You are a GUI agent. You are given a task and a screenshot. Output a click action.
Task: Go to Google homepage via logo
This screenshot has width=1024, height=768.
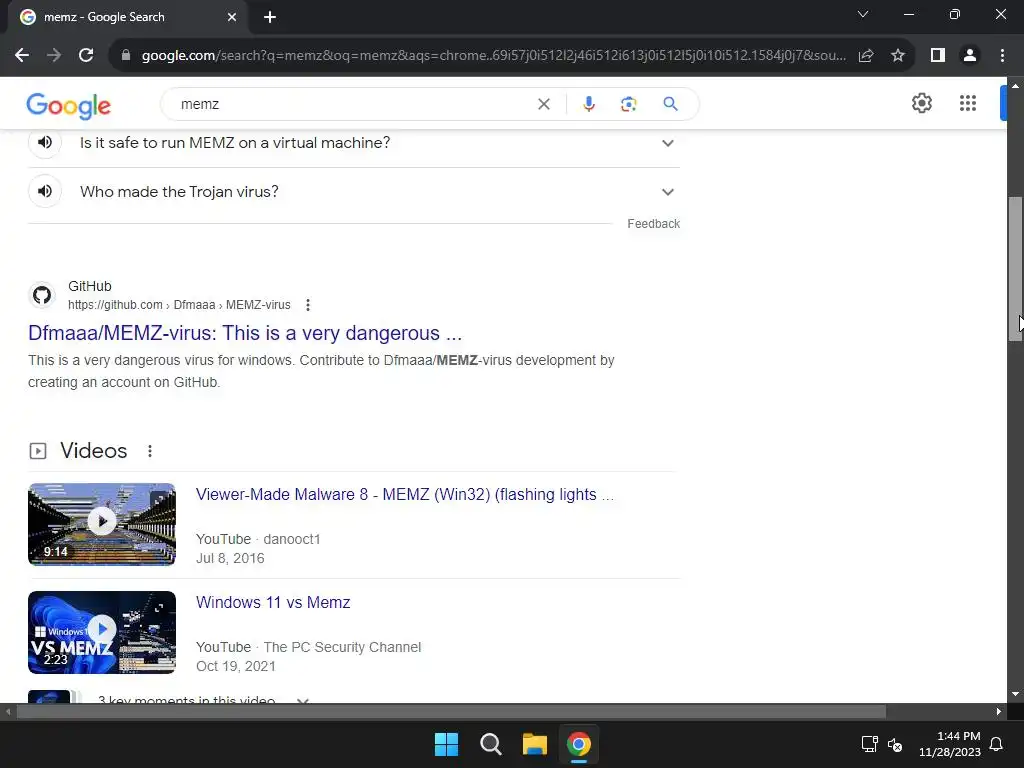(x=69, y=105)
